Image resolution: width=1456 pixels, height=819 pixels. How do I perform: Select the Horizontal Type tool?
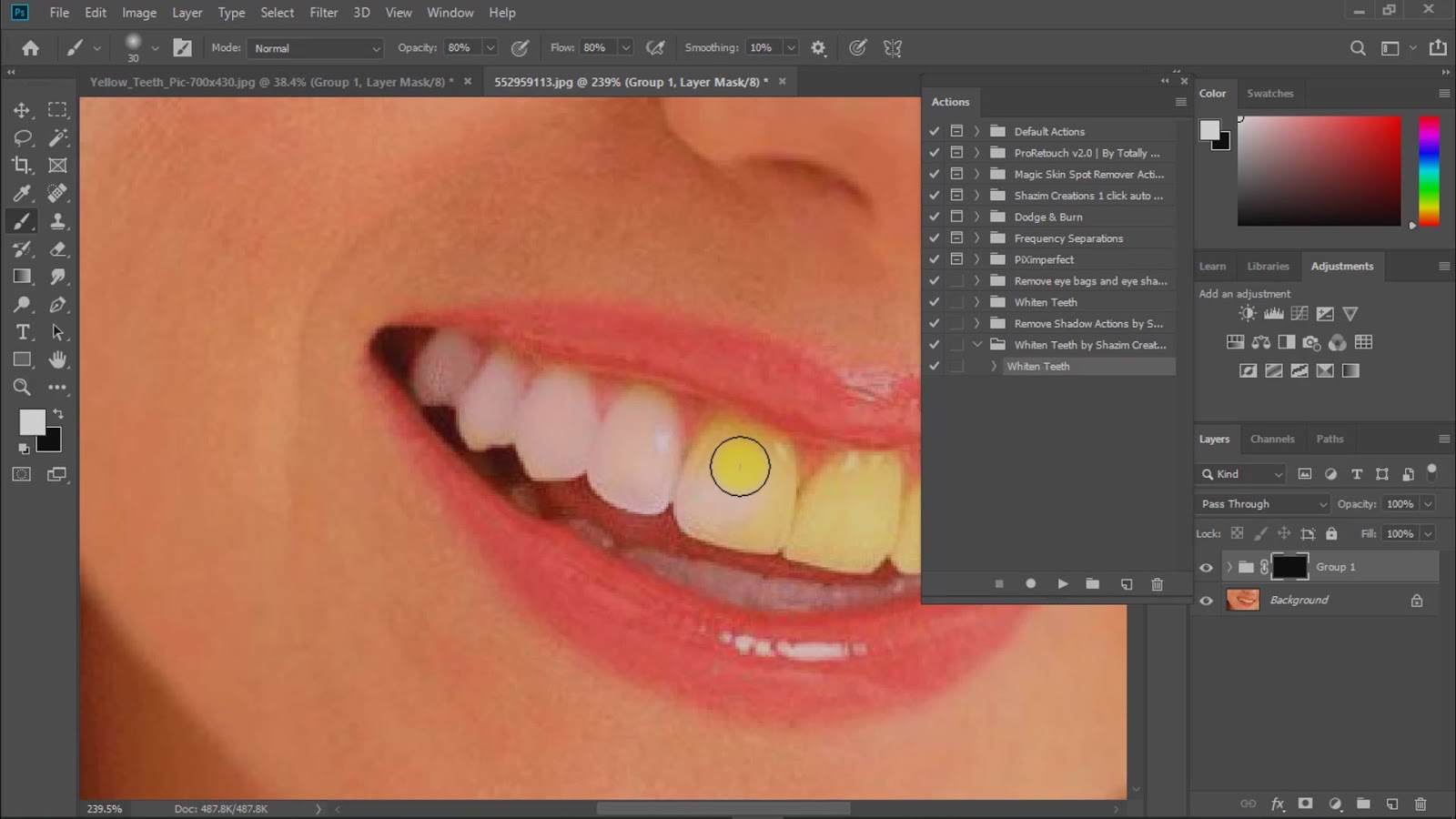22,331
